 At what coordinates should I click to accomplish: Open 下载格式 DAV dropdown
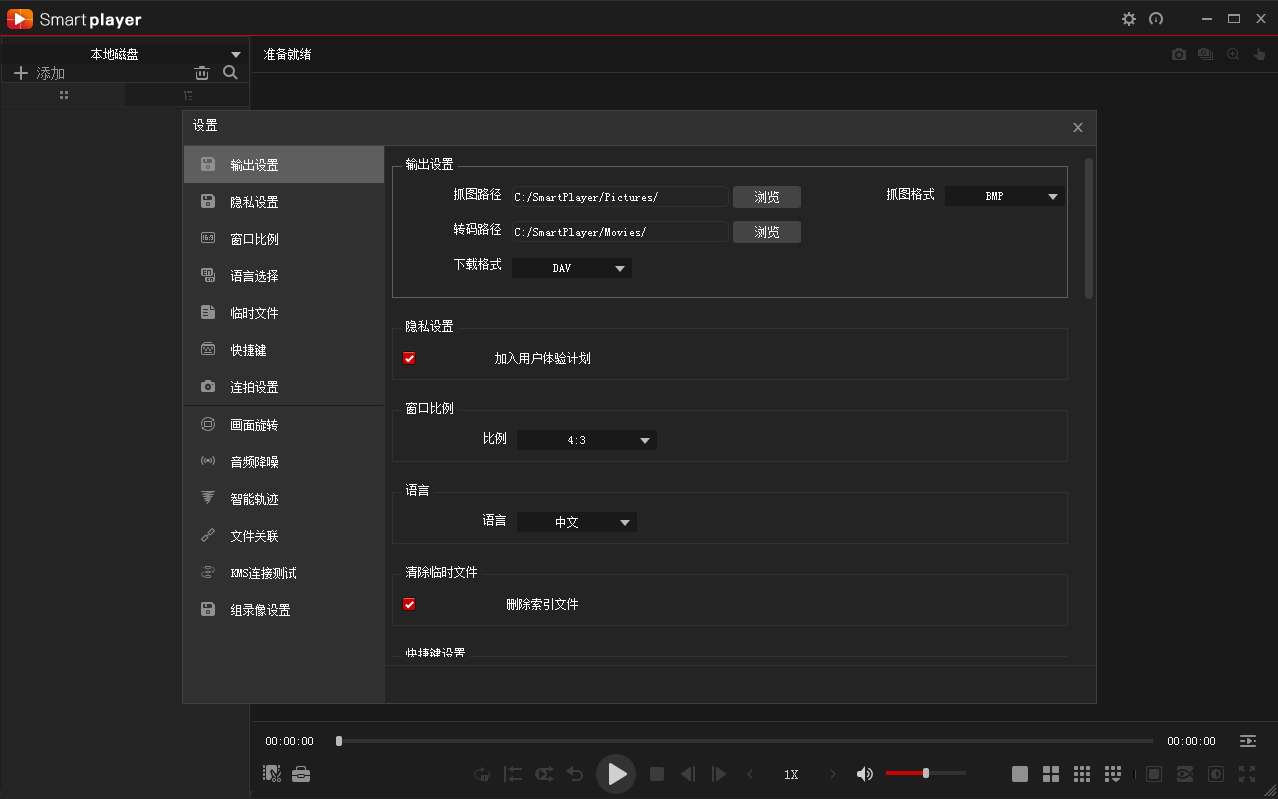point(572,268)
